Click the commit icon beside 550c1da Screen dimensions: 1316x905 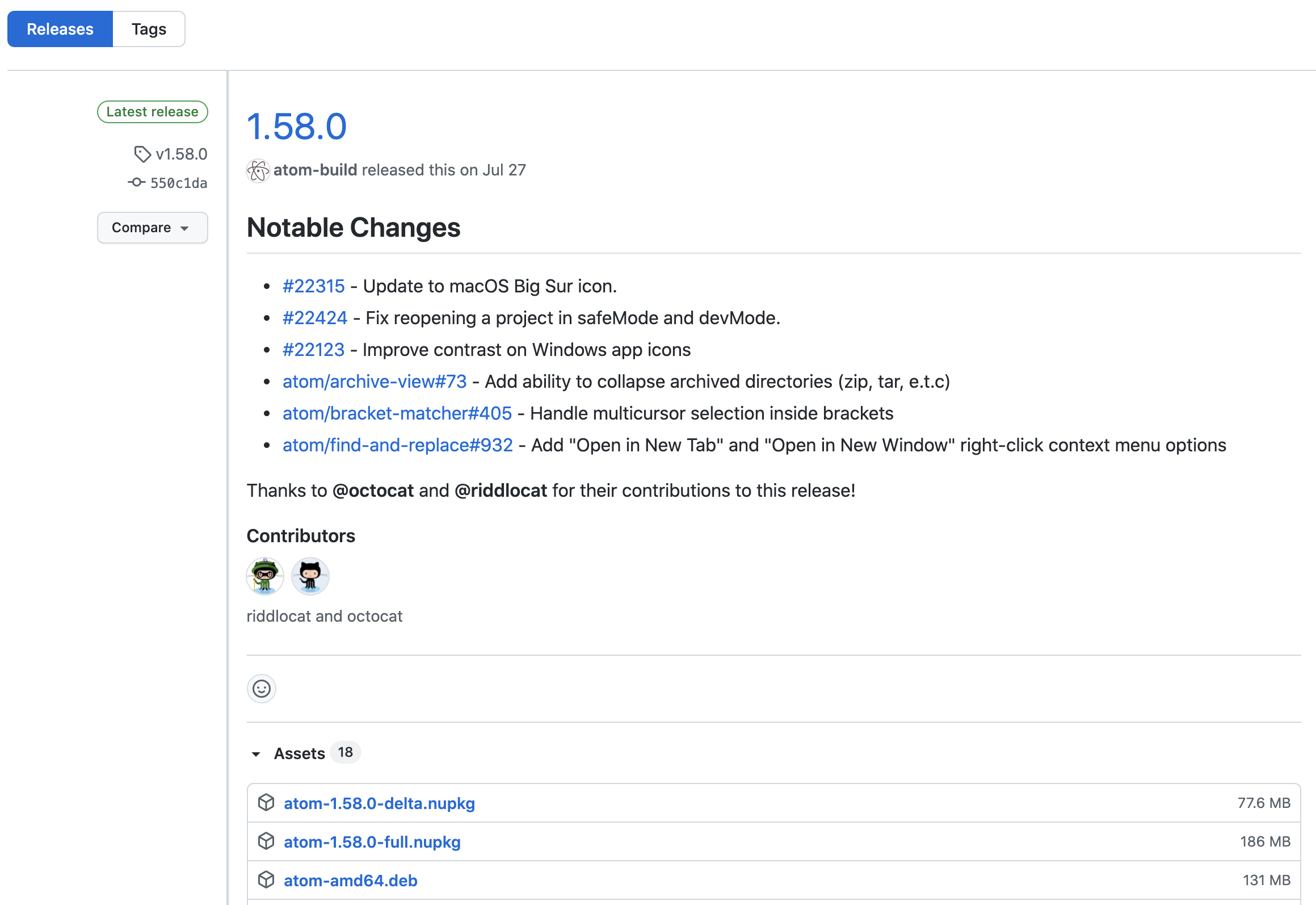click(x=136, y=182)
